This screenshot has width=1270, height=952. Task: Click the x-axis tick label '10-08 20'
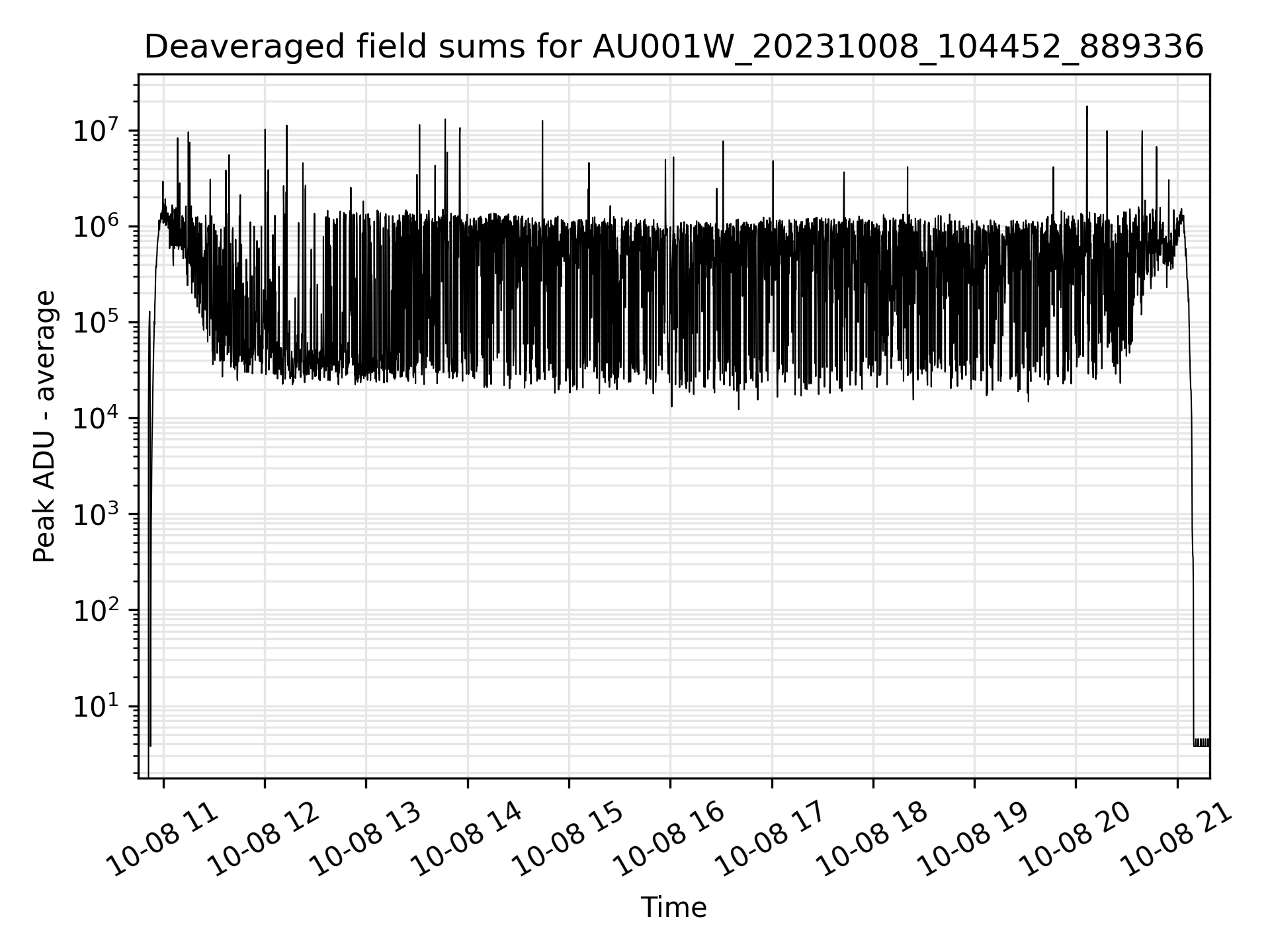click(1076, 840)
